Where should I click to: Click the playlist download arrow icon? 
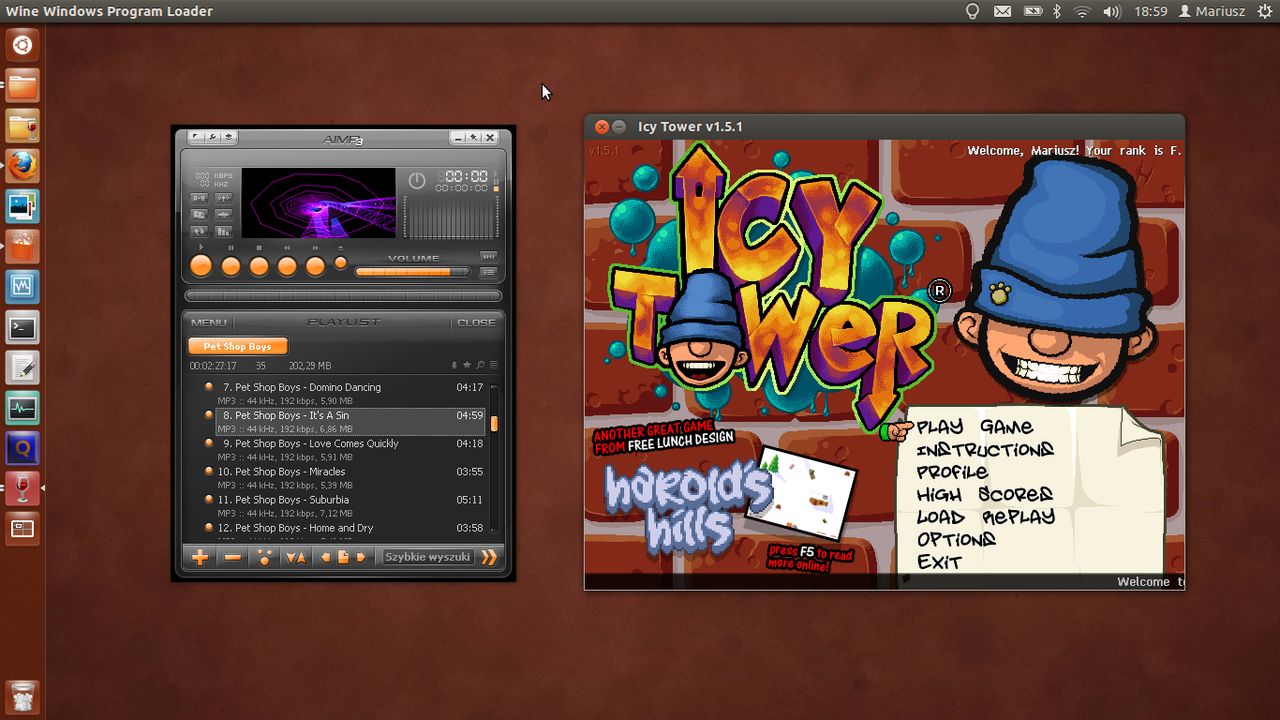point(454,365)
